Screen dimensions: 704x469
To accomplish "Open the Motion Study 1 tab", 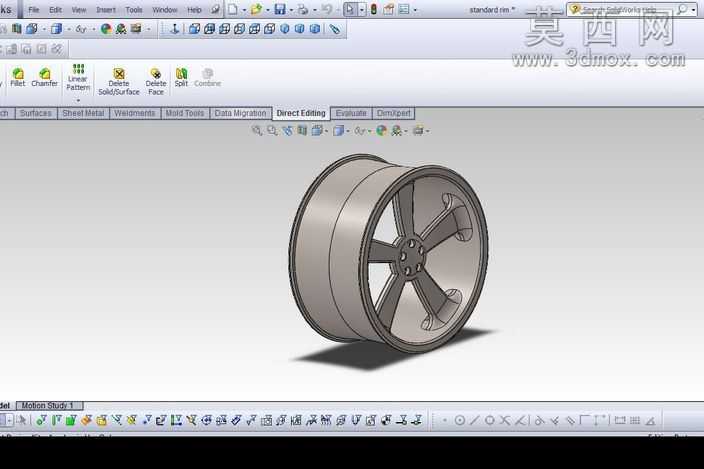I will coord(50,405).
